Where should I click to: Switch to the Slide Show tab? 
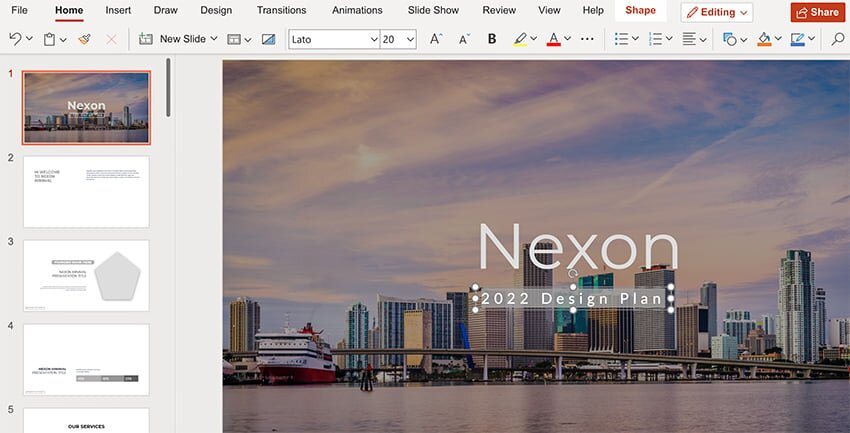pos(435,10)
